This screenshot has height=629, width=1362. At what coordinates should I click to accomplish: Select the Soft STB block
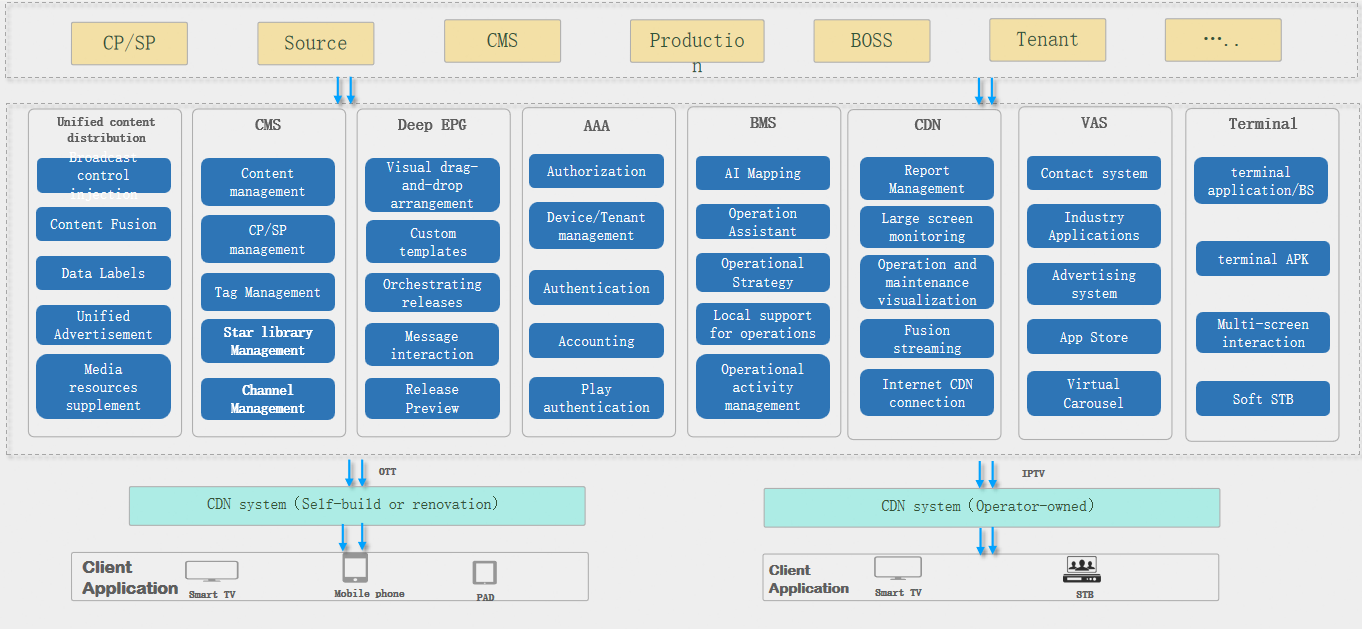click(1263, 399)
